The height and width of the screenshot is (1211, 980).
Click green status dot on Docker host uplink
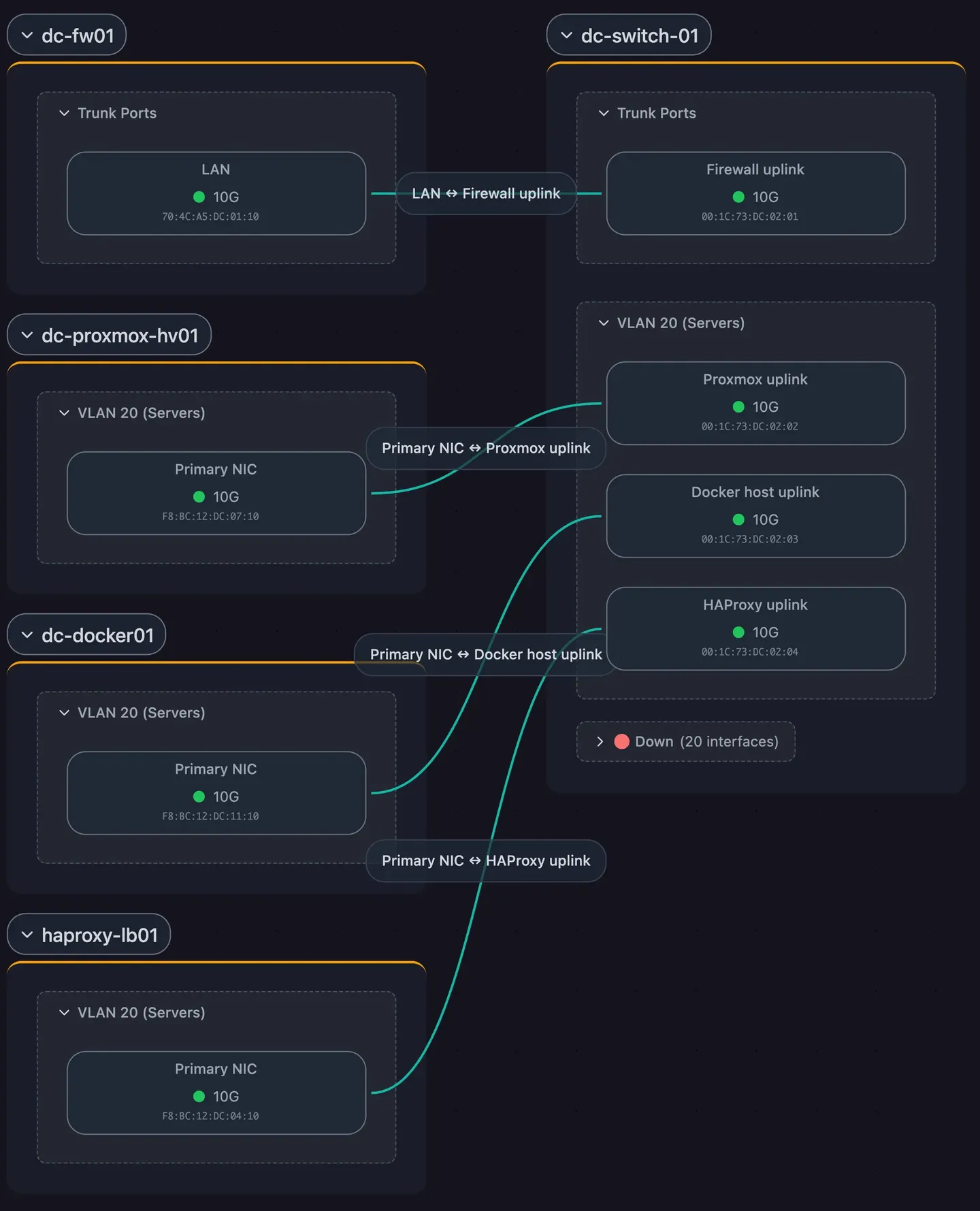pyautogui.click(x=738, y=519)
